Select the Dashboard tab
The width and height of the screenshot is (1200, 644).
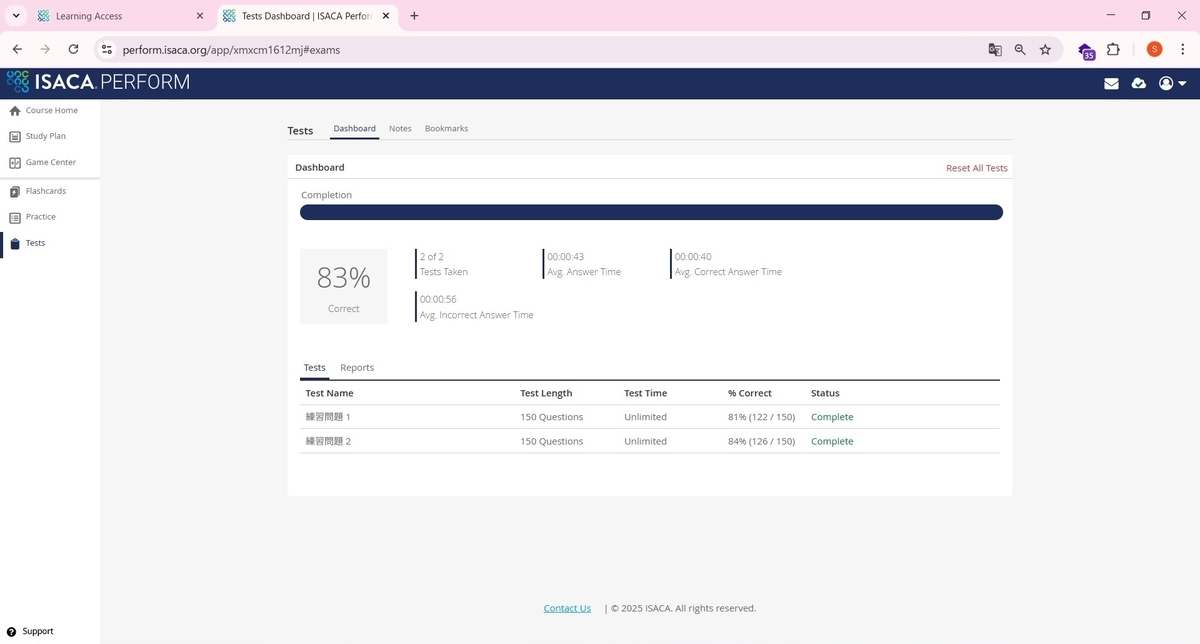pos(355,129)
